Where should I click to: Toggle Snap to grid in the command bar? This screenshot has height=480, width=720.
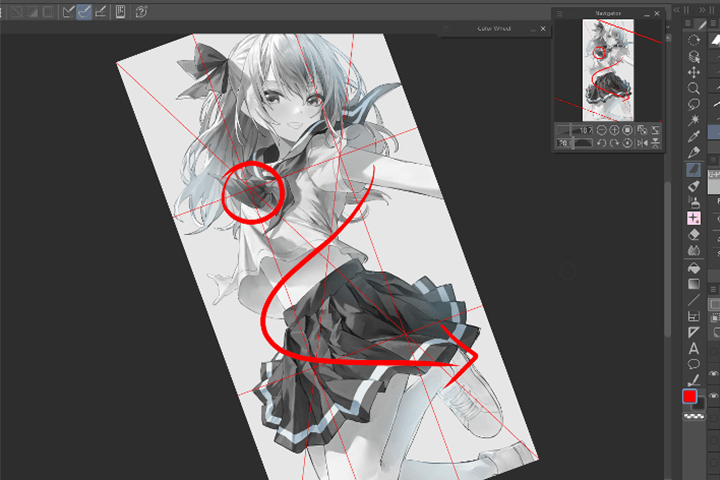(101, 11)
